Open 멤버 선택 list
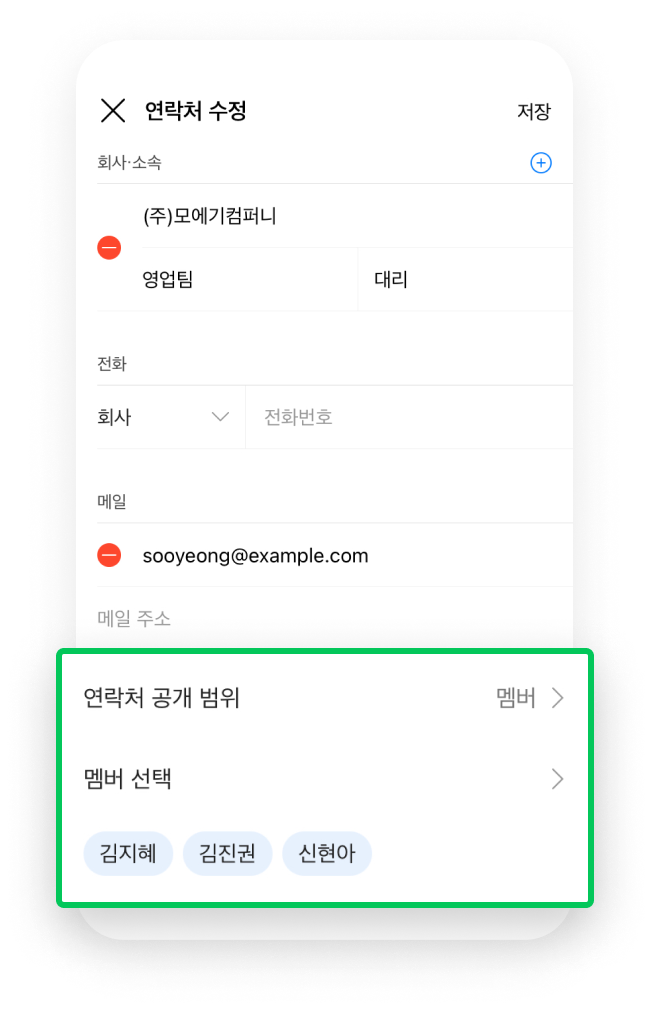 [325, 779]
